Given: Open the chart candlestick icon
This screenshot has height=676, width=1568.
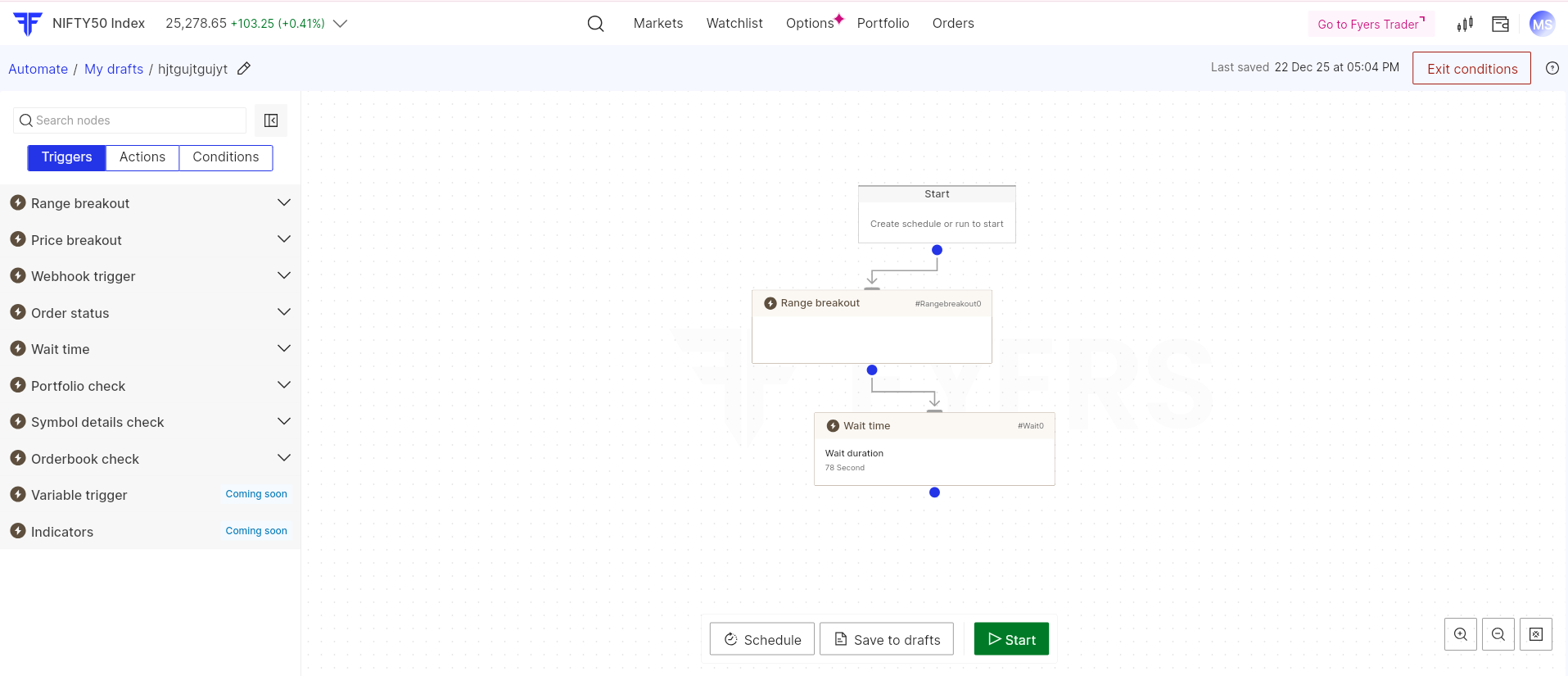Looking at the screenshot, I should [1465, 24].
